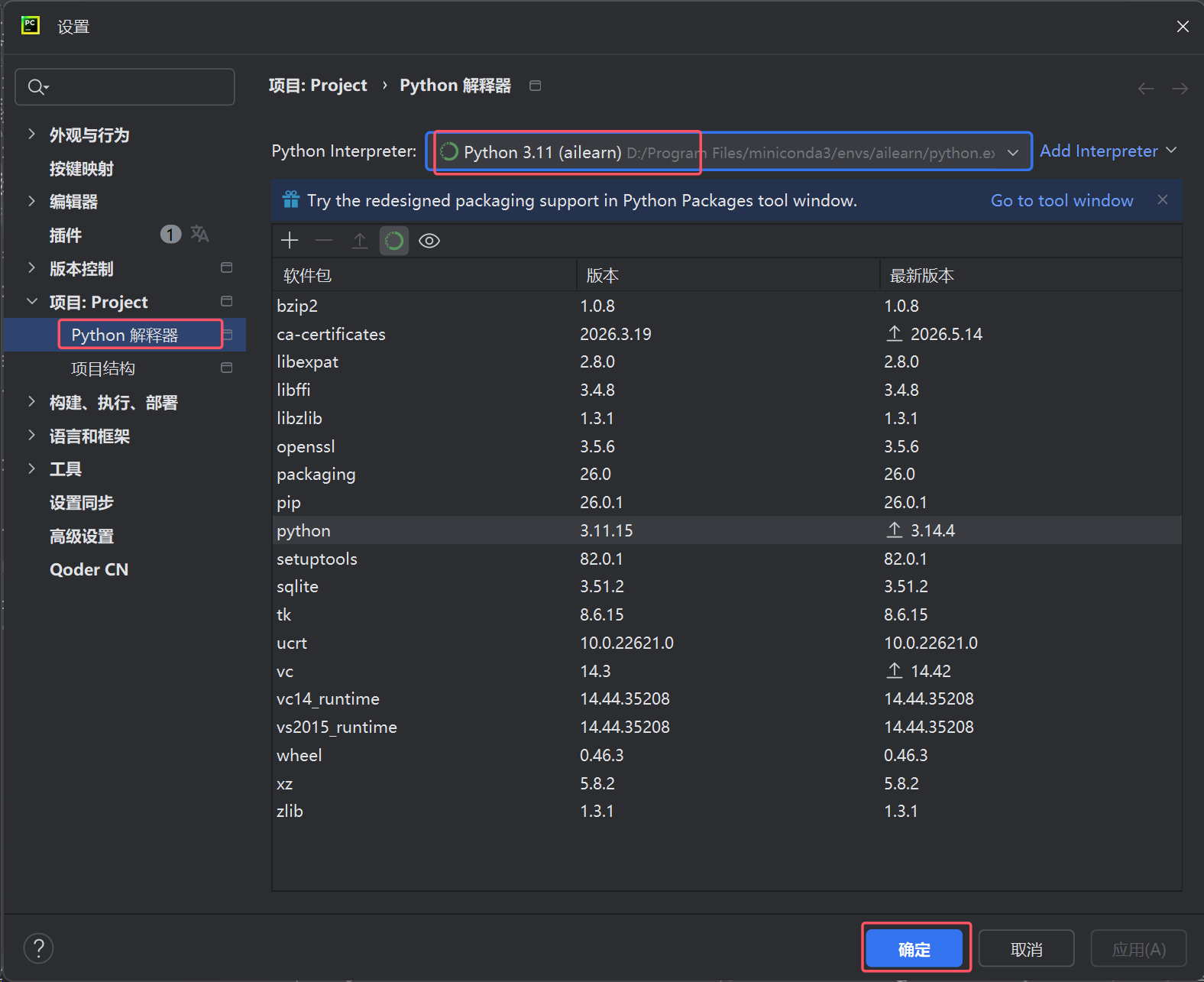Select the sqlite package row
Screen dimensions: 1204x982
coord(727,586)
